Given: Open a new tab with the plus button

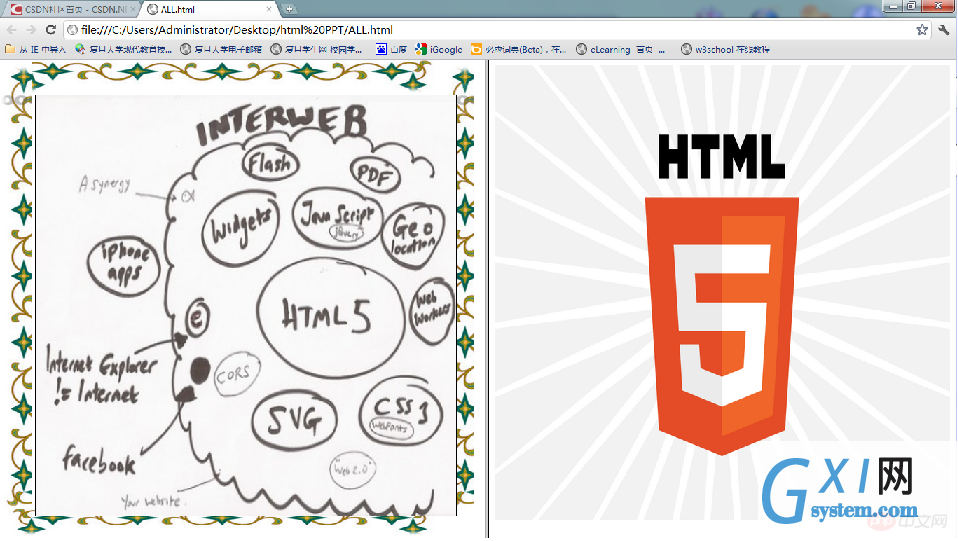Looking at the screenshot, I should point(289,9).
